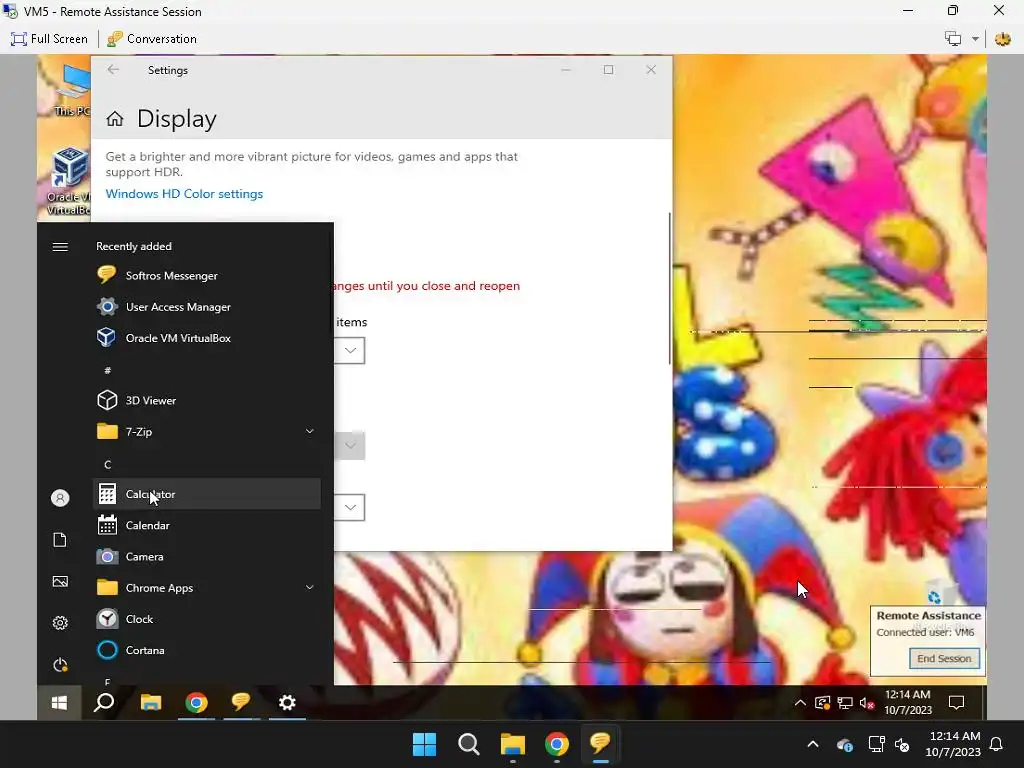
Task: Launch Oracle VM VirtualBox from Start menu
Action: pyautogui.click(x=206, y=338)
